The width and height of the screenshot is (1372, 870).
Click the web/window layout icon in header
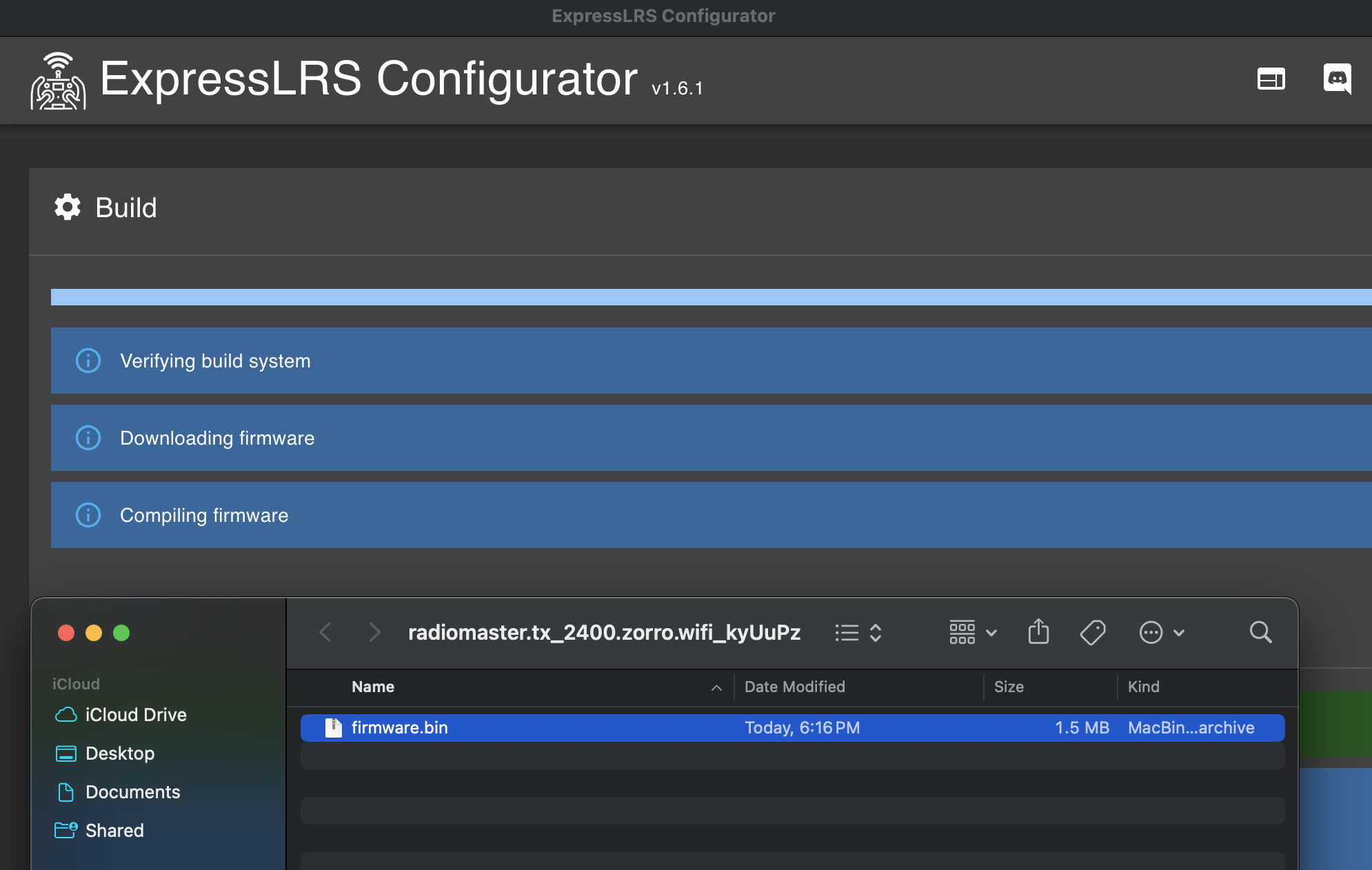coord(1271,79)
